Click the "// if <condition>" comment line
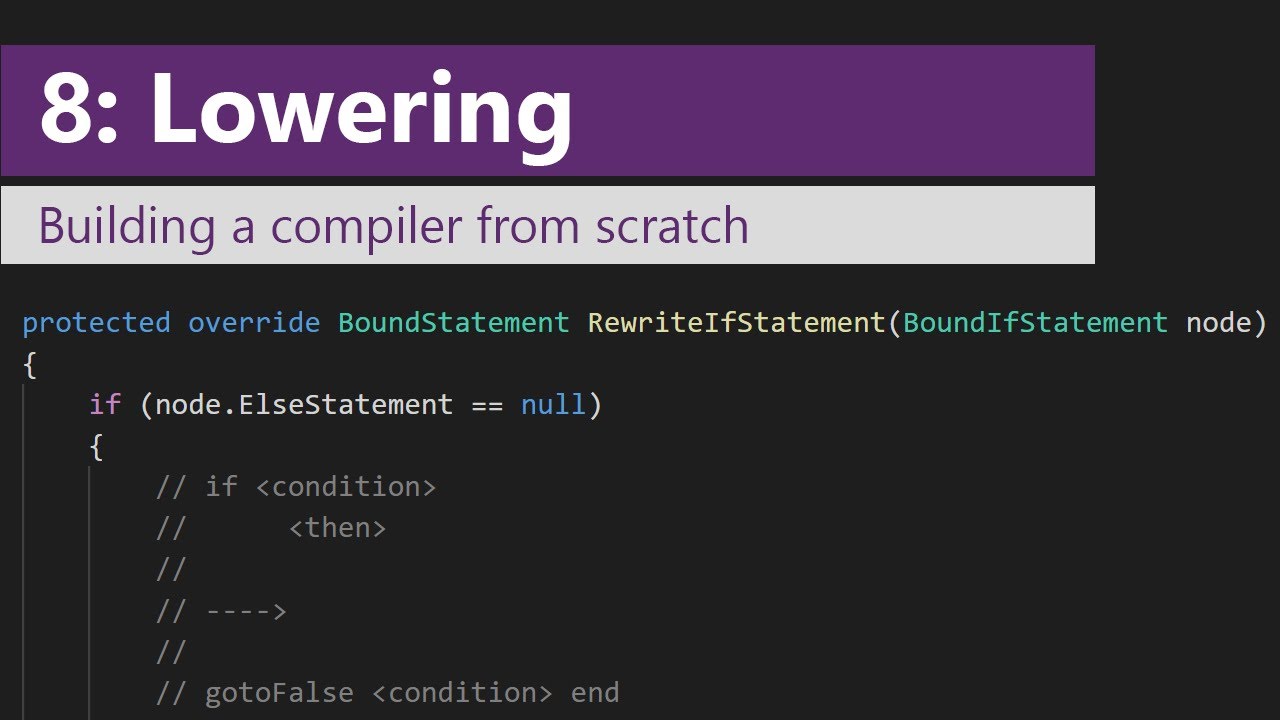The height and width of the screenshot is (720, 1280). pyautogui.click(x=296, y=487)
